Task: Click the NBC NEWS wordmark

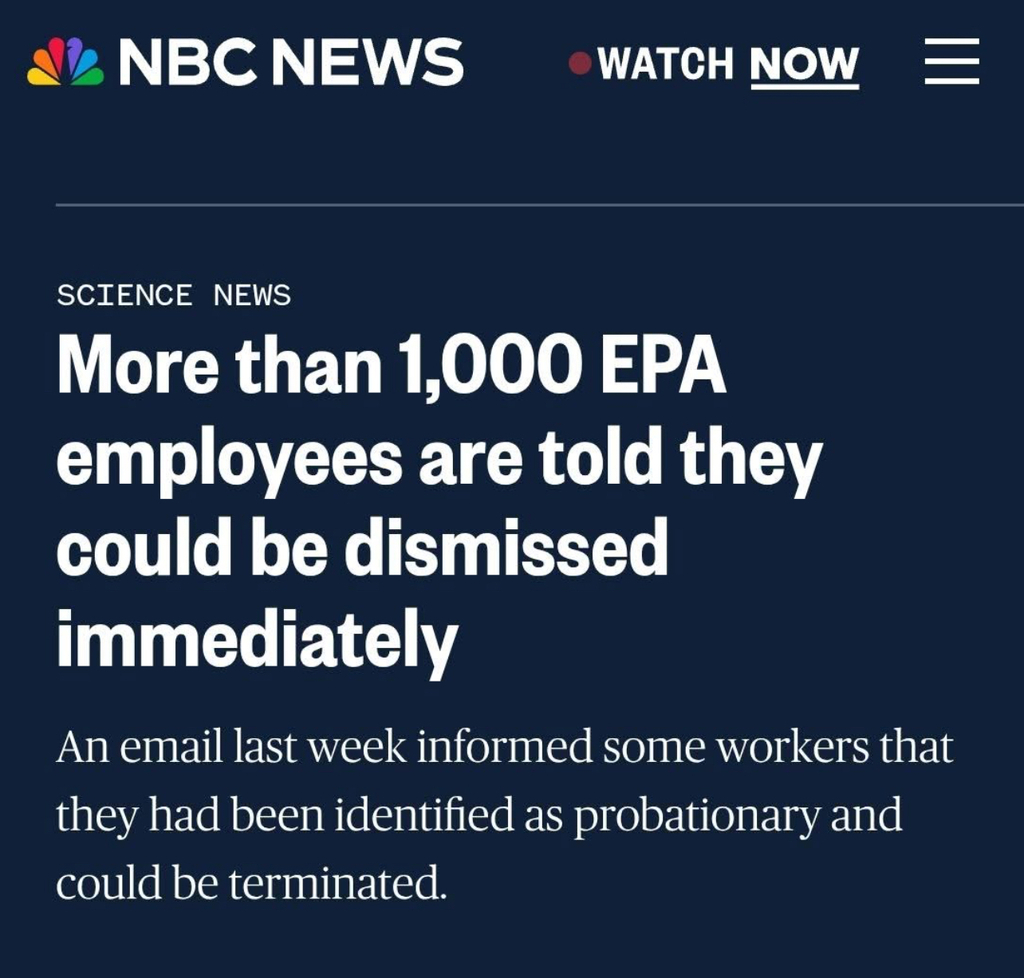Action: coord(290,63)
